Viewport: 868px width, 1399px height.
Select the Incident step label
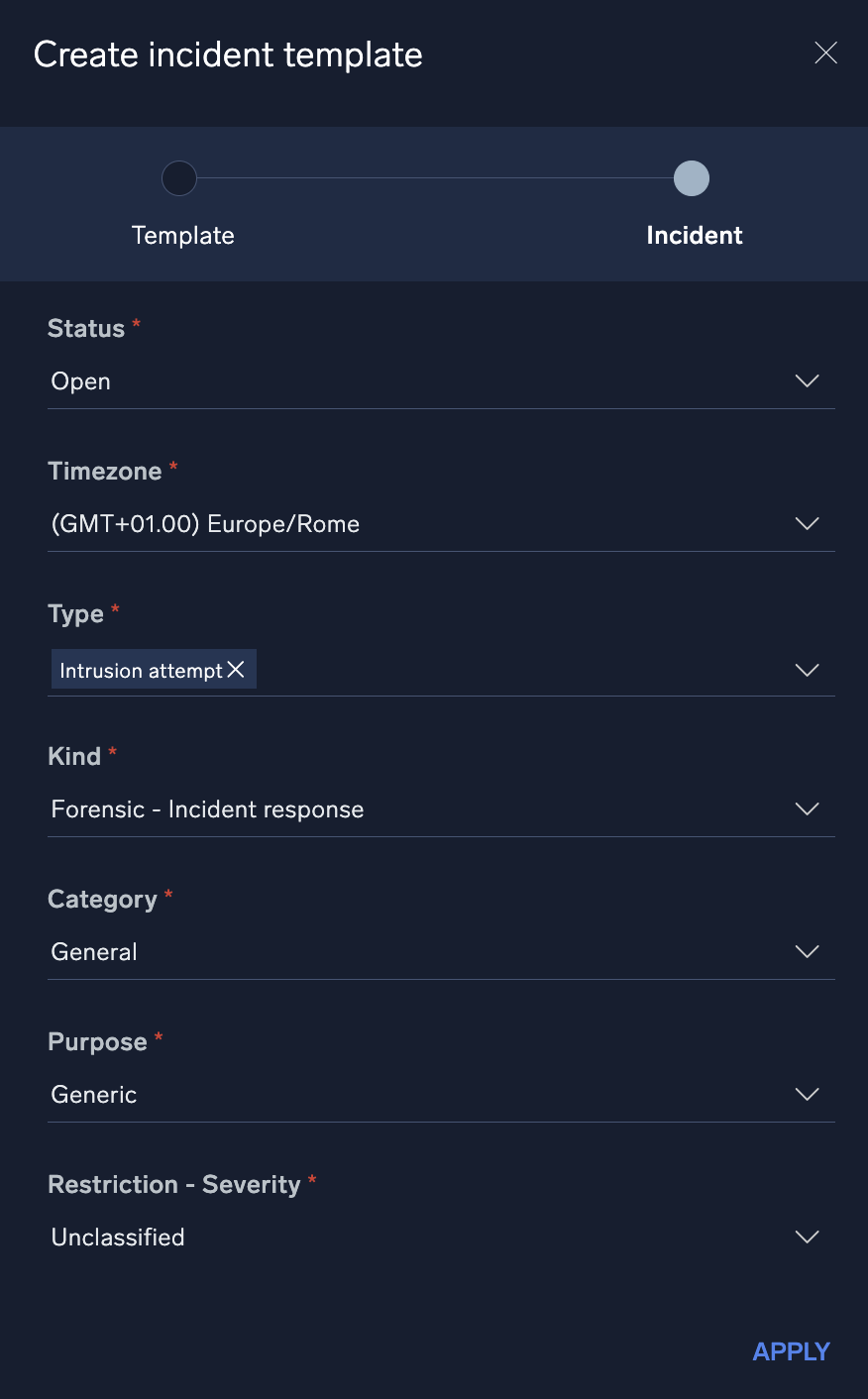click(x=694, y=236)
